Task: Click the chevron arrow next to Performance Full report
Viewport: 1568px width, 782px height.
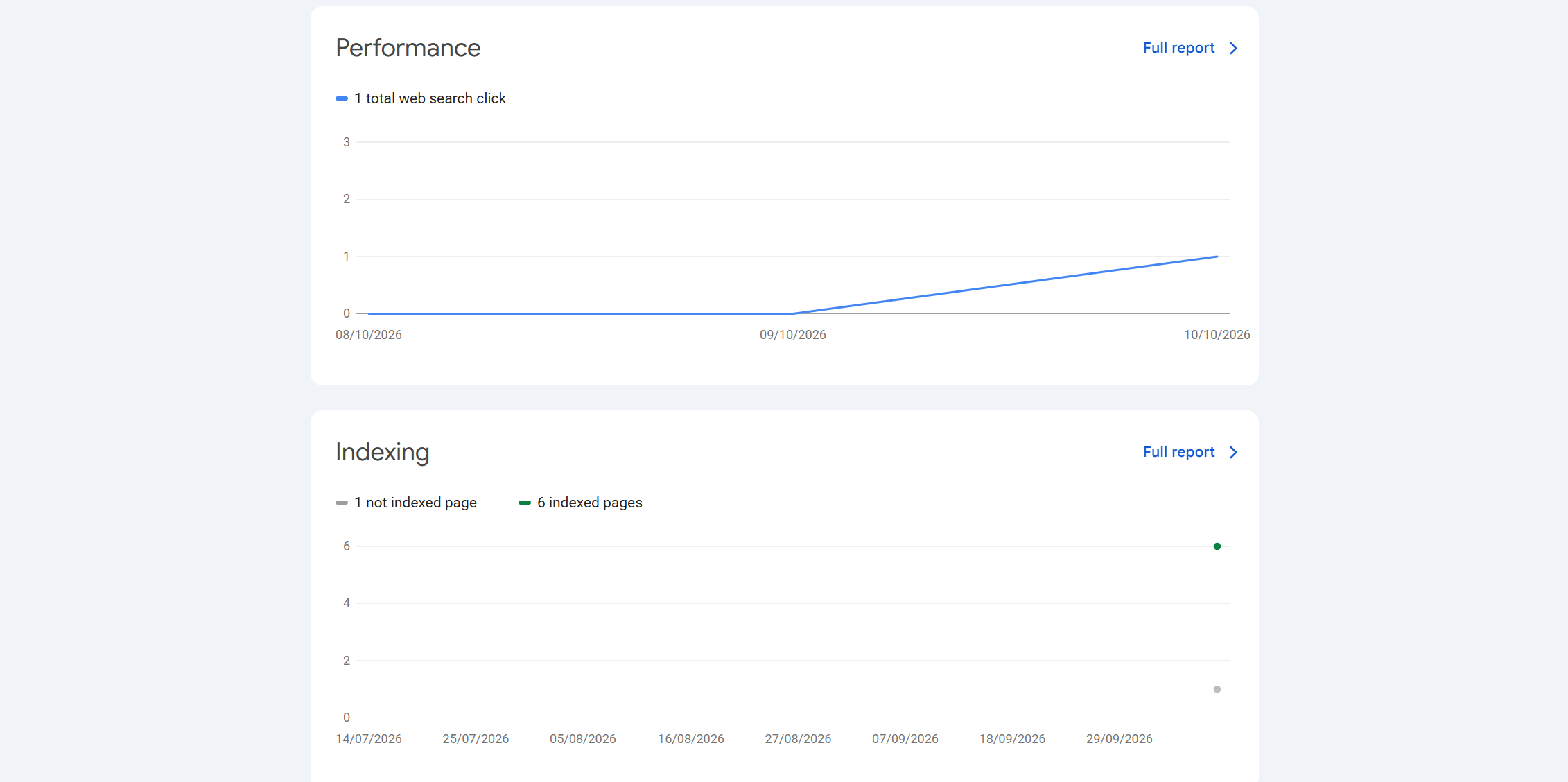Action: (x=1233, y=48)
